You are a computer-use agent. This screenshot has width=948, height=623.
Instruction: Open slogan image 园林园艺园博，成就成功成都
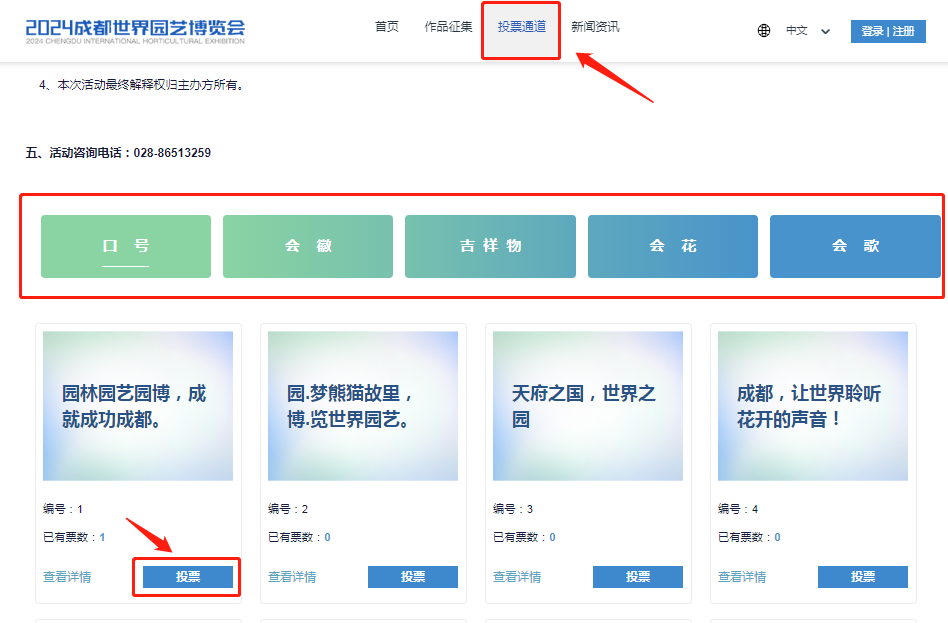(138, 406)
